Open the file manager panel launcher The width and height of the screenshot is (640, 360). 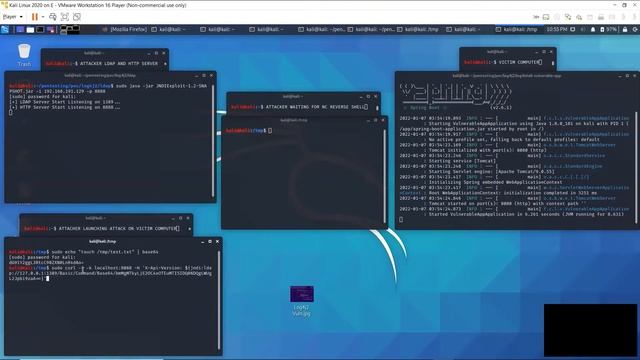click(x=30, y=29)
